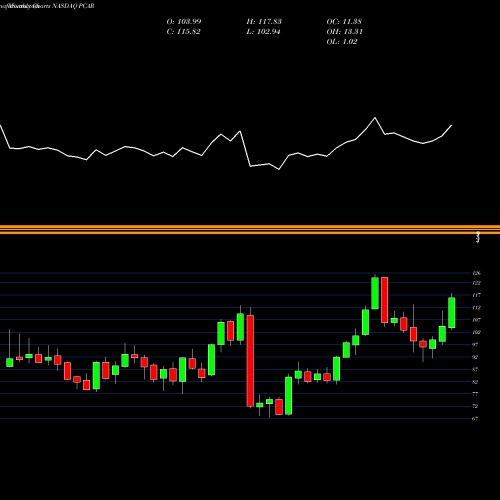Click the price axis label '82'
The image size is (500, 500).
point(475,381)
